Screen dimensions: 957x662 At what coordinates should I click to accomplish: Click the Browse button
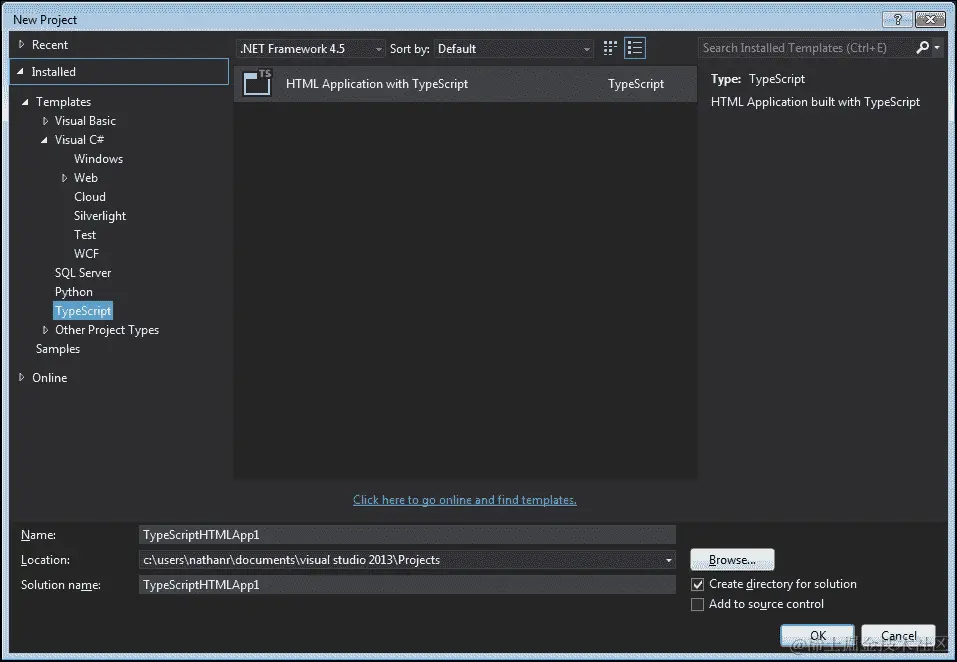coord(732,559)
